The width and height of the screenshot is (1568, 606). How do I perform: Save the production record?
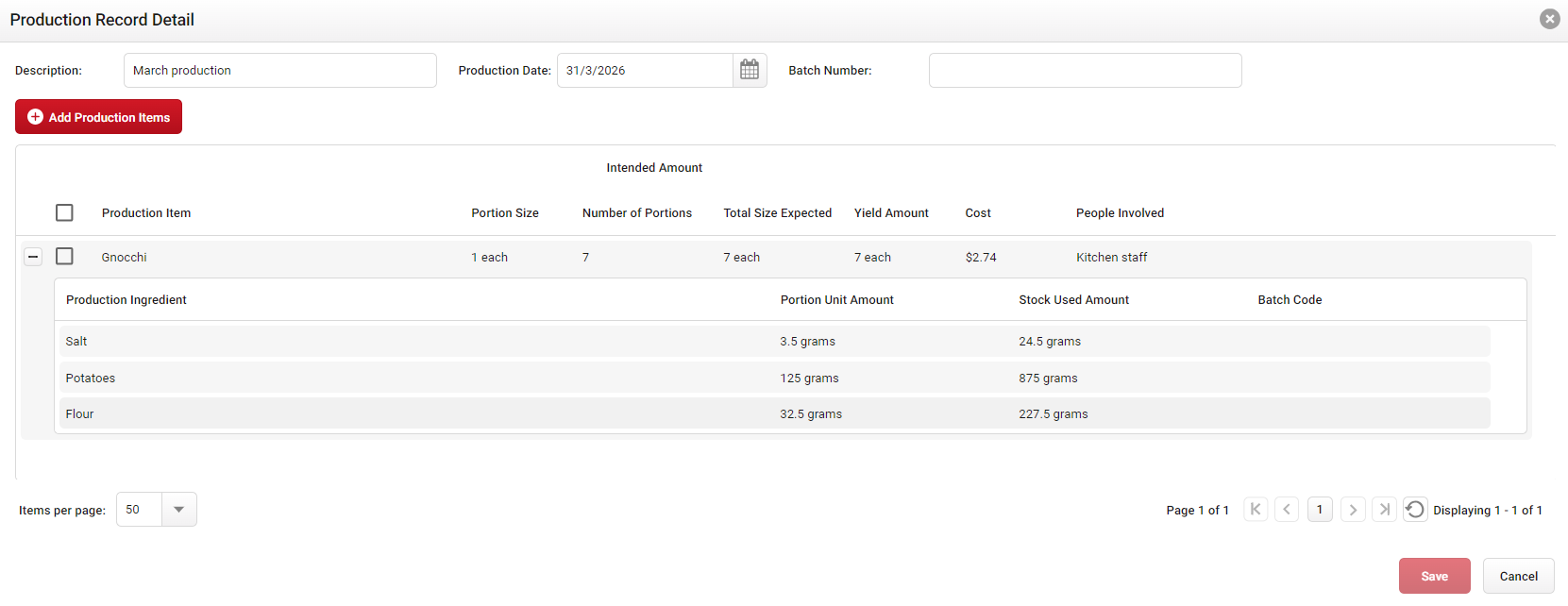[1434, 576]
